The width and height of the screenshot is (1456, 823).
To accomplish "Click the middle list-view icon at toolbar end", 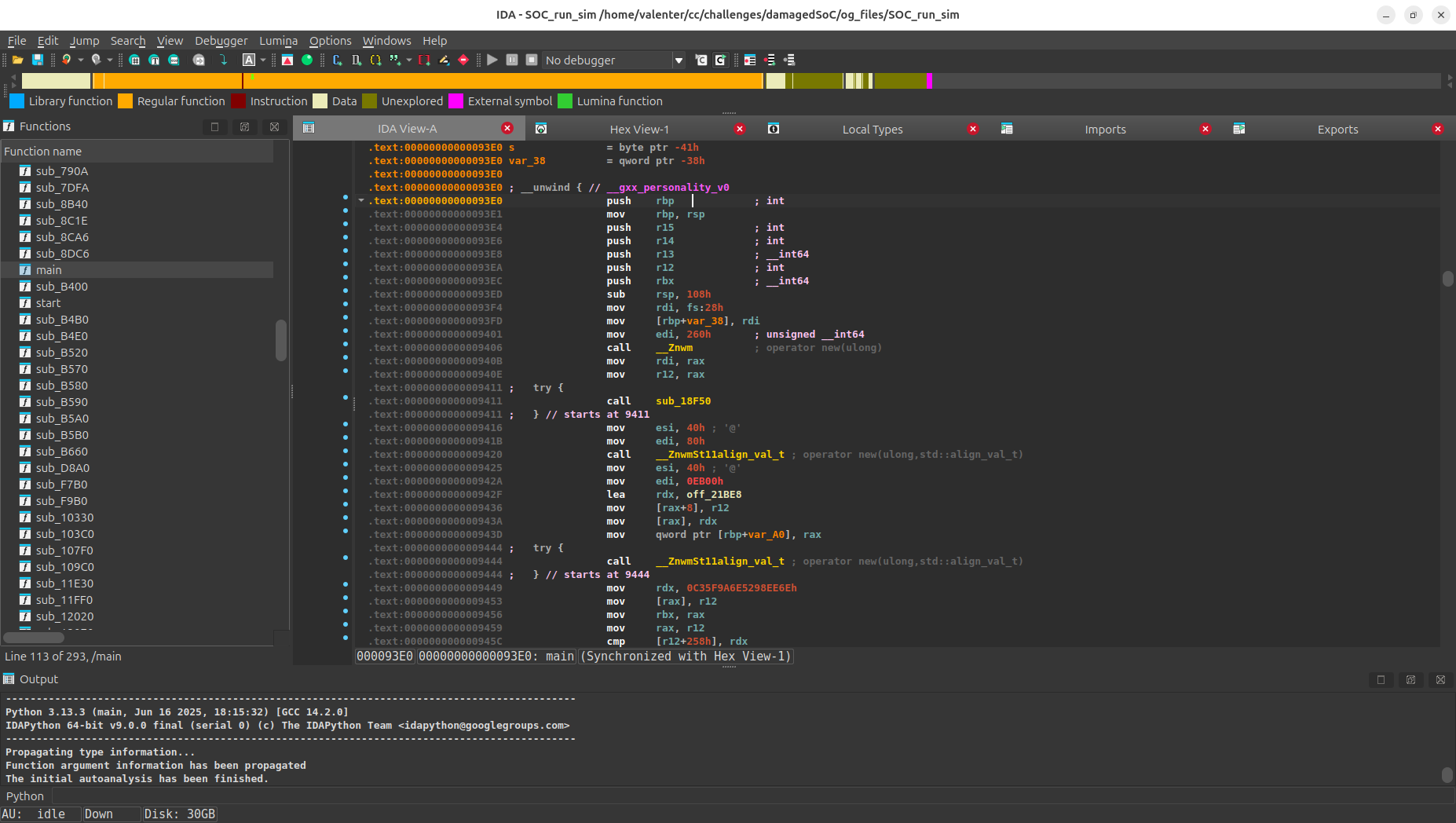I will (770, 60).
